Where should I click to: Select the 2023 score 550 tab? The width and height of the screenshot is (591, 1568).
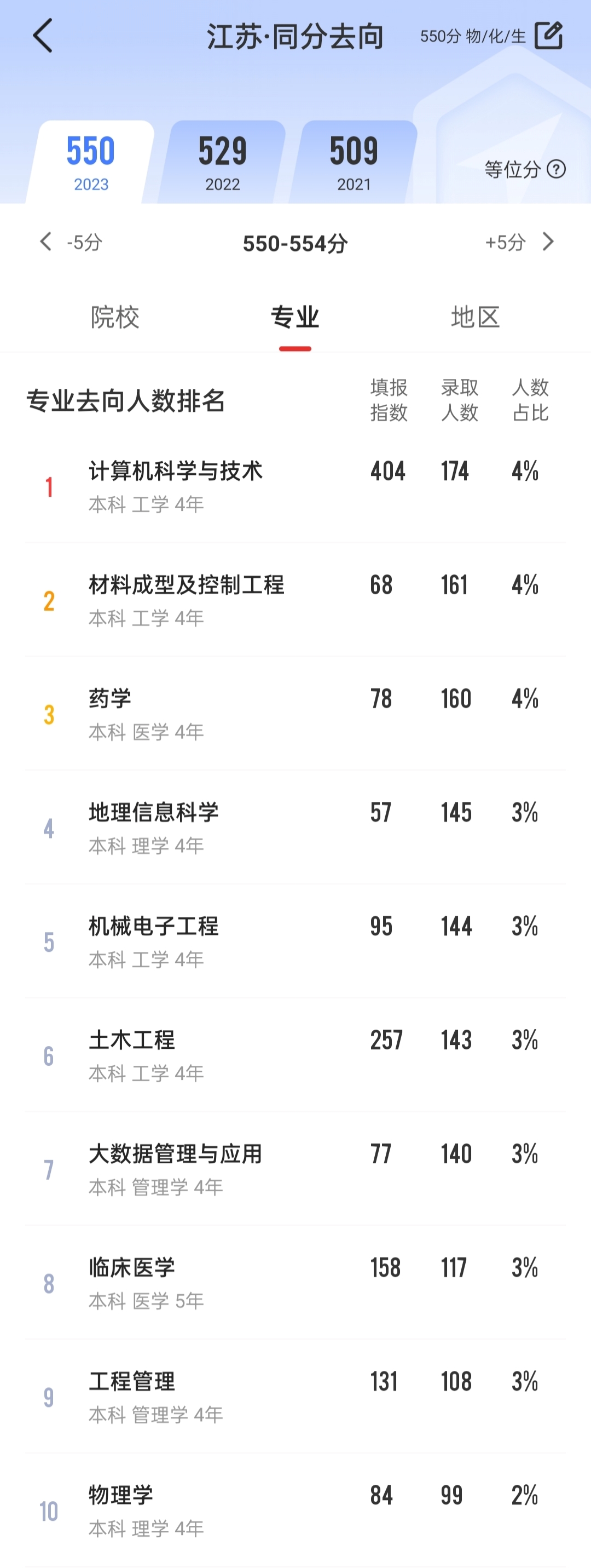tap(91, 162)
